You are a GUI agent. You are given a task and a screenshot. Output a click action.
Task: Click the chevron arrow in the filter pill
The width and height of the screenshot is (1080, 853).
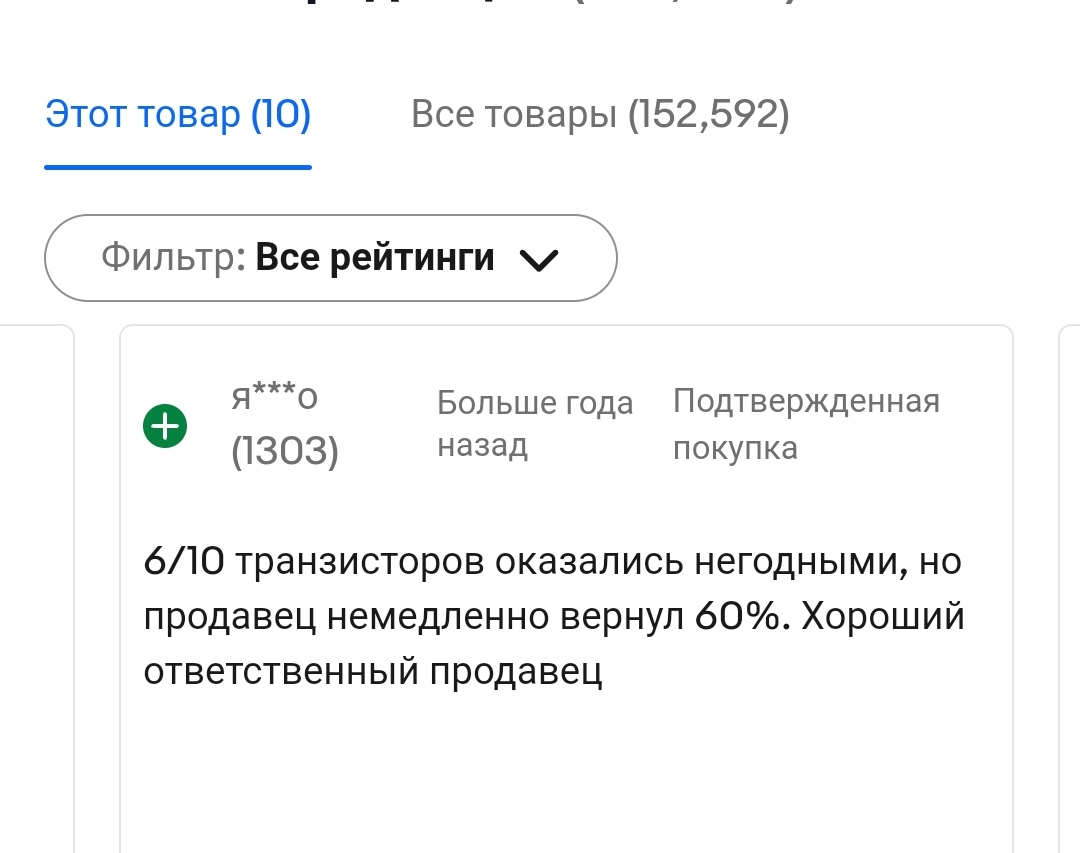pyautogui.click(x=539, y=260)
